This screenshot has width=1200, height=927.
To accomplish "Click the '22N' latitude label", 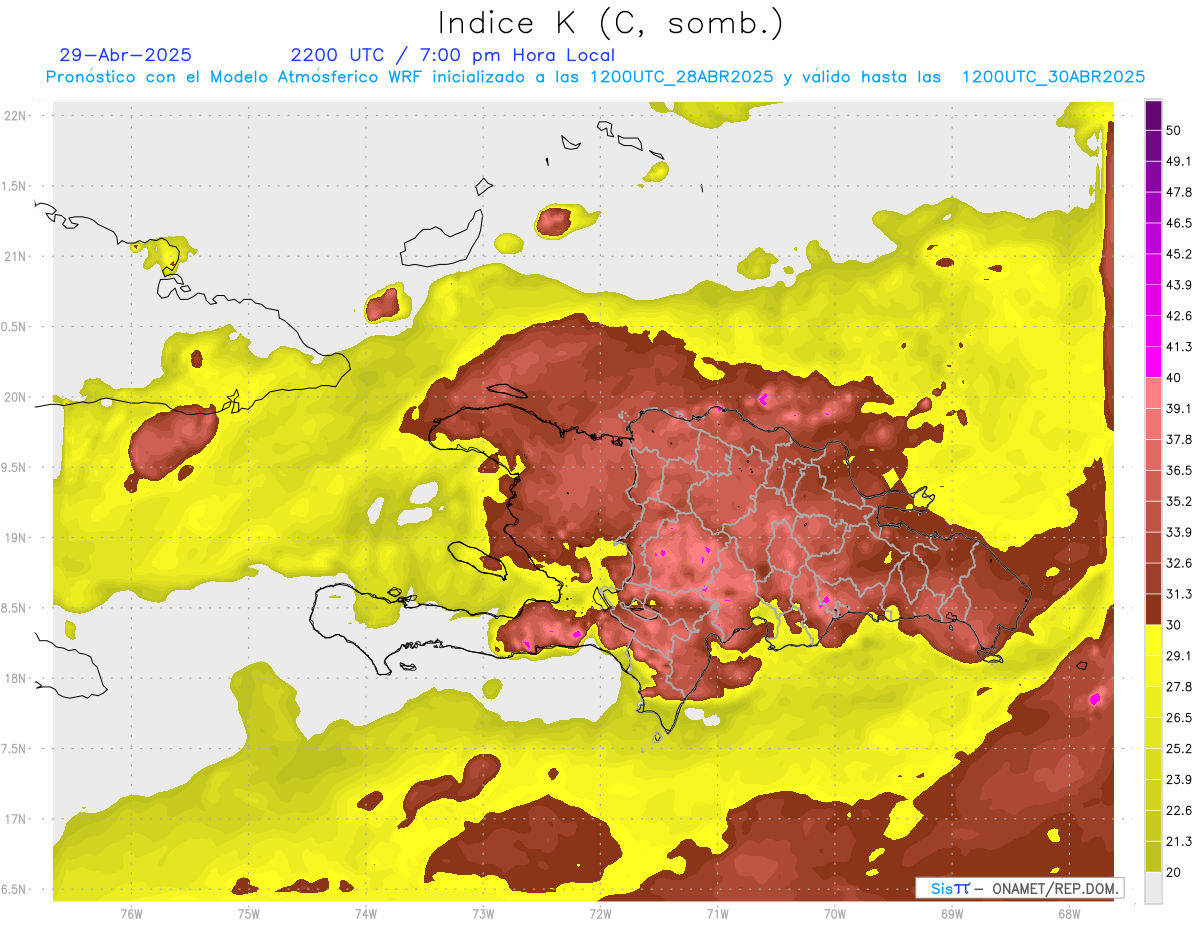I will 15,116.
